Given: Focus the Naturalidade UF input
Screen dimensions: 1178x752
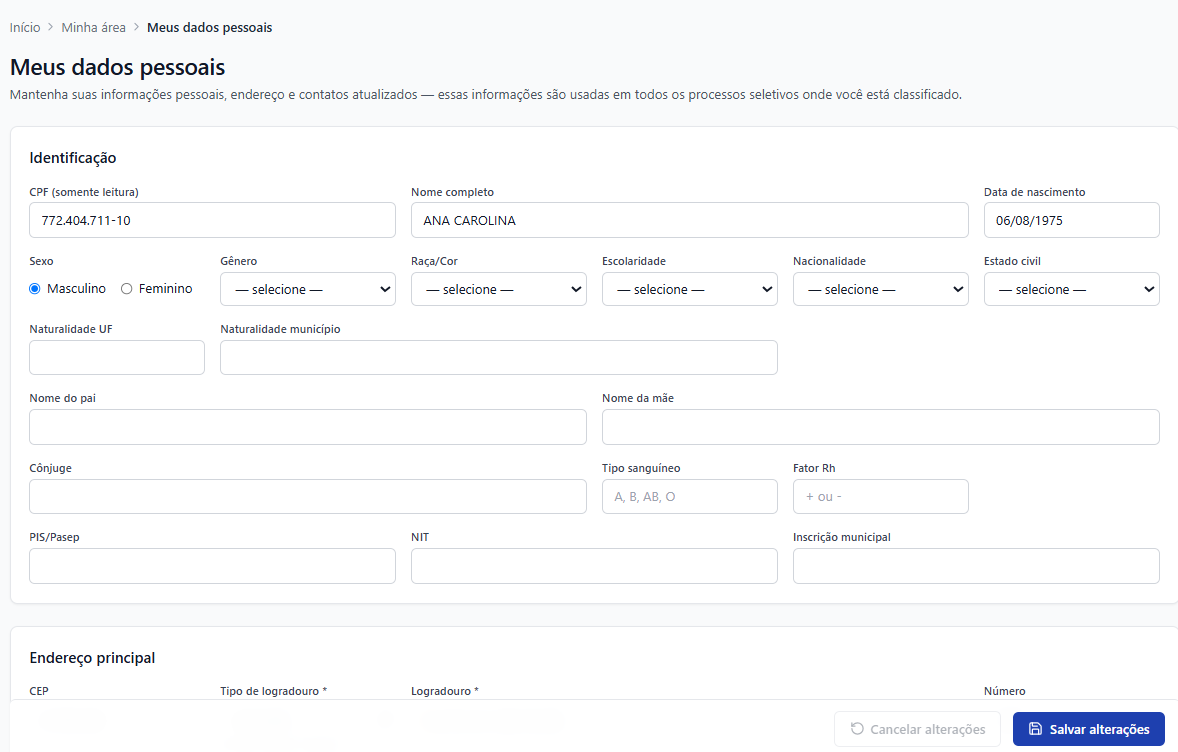Looking at the screenshot, I should (x=117, y=358).
